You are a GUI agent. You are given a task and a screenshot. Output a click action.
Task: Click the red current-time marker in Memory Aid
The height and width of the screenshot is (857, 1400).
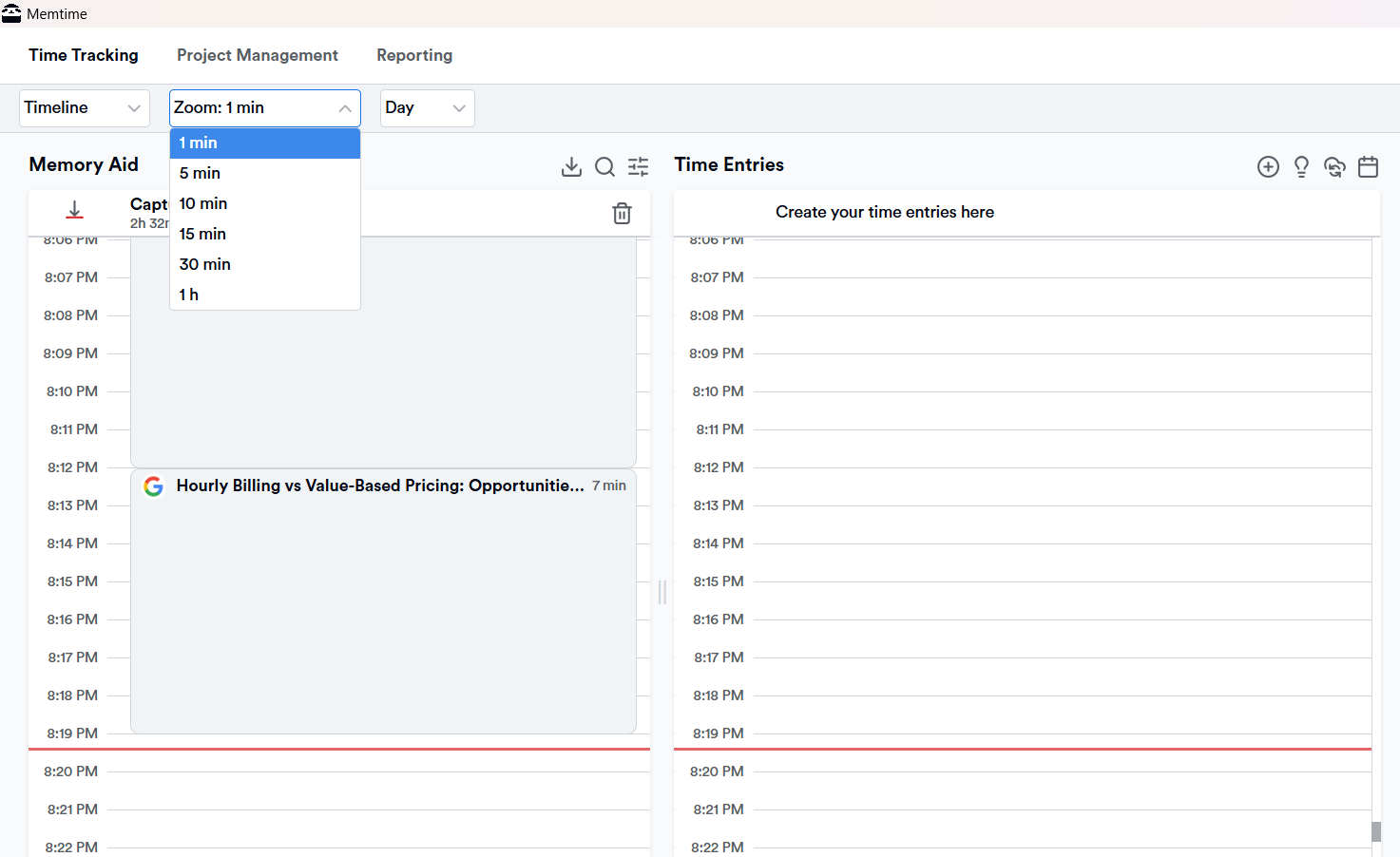click(x=339, y=749)
